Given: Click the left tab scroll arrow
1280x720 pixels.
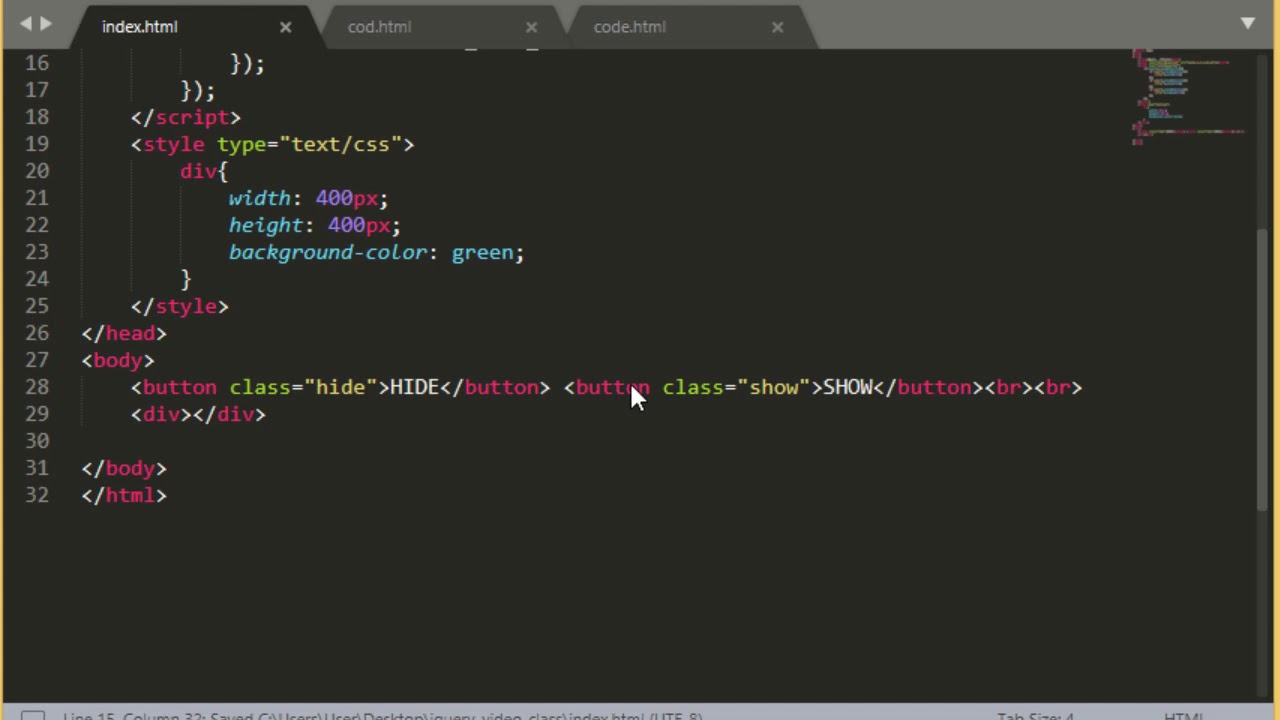Looking at the screenshot, I should pos(25,23).
